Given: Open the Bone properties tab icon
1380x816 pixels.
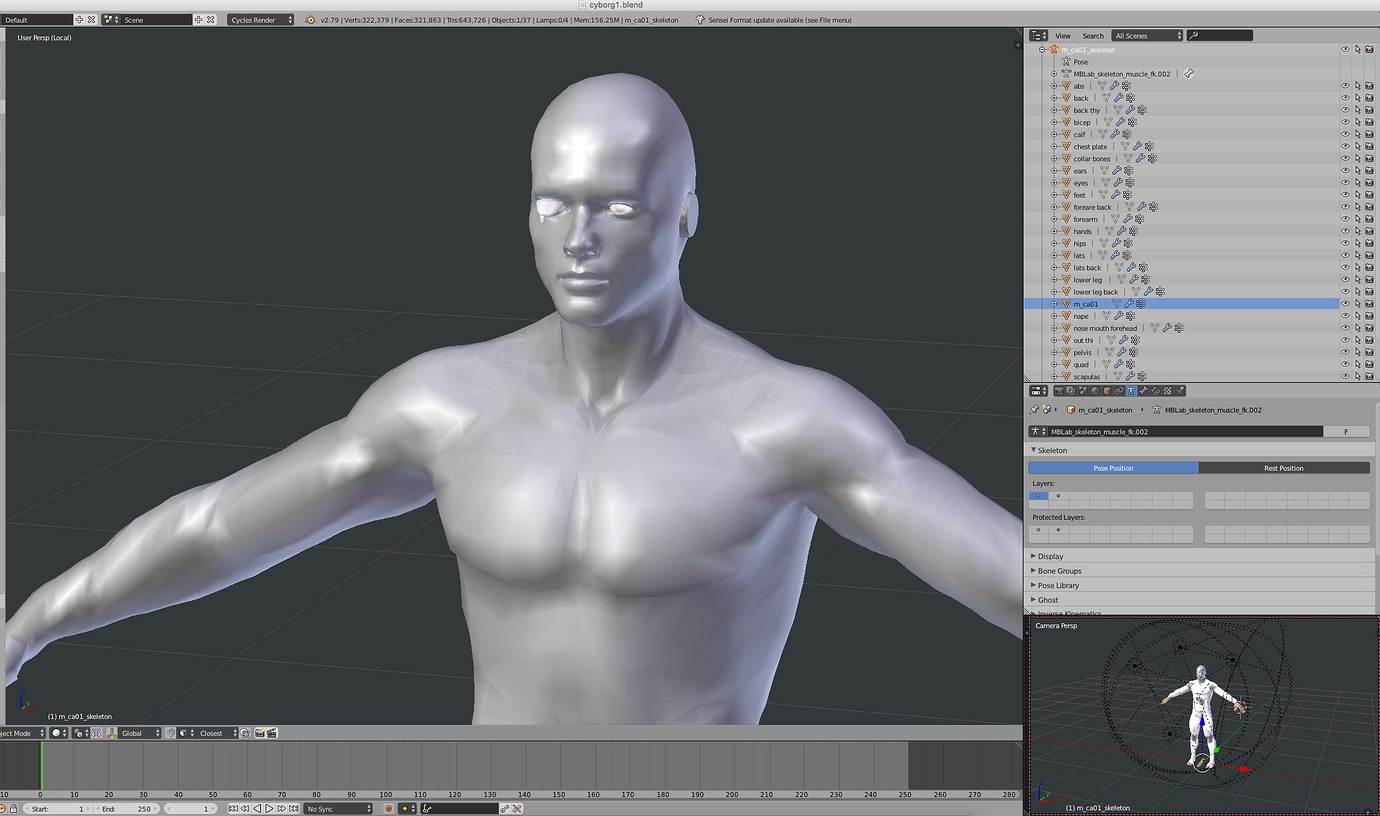Looking at the screenshot, I should (1143, 391).
